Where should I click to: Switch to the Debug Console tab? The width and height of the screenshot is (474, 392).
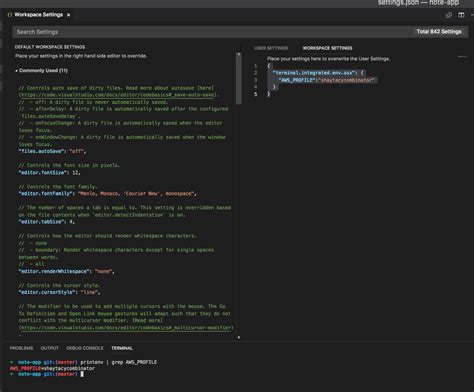click(85, 348)
